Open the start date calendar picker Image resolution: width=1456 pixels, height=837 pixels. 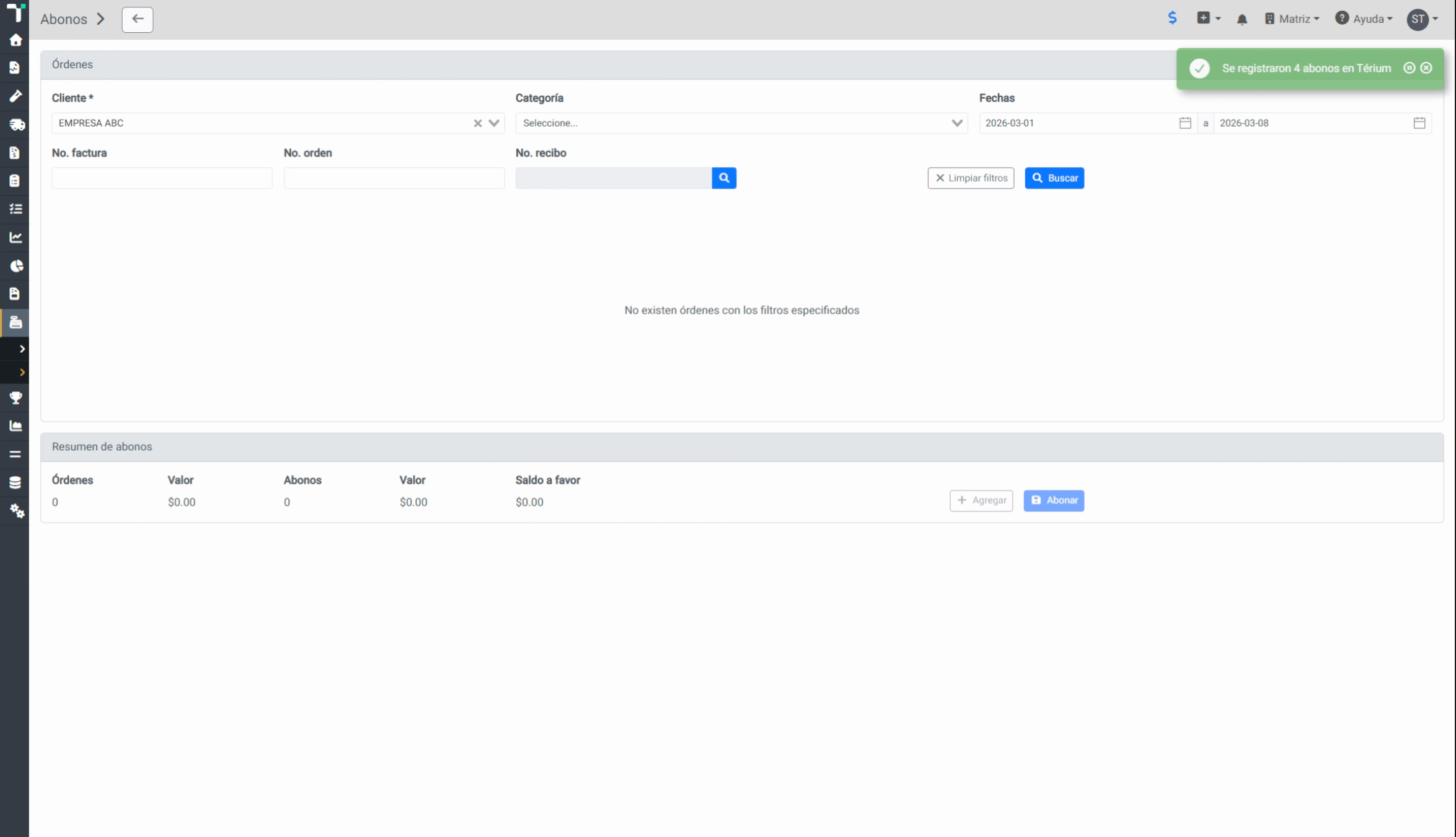1185,123
